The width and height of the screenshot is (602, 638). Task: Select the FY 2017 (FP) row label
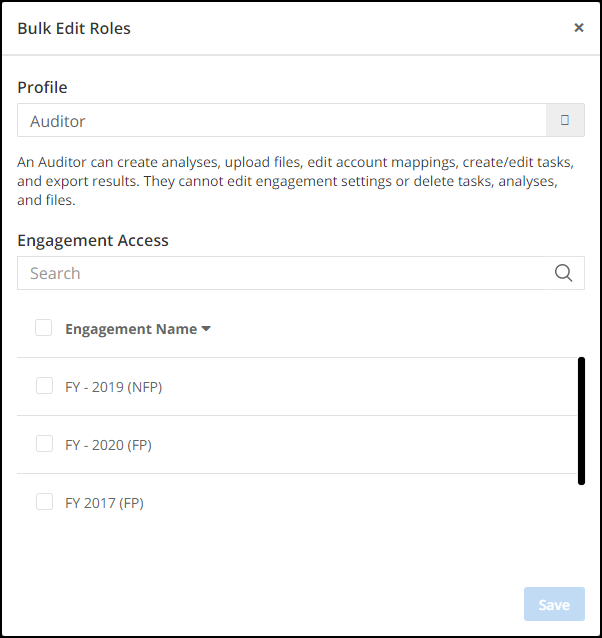104,503
